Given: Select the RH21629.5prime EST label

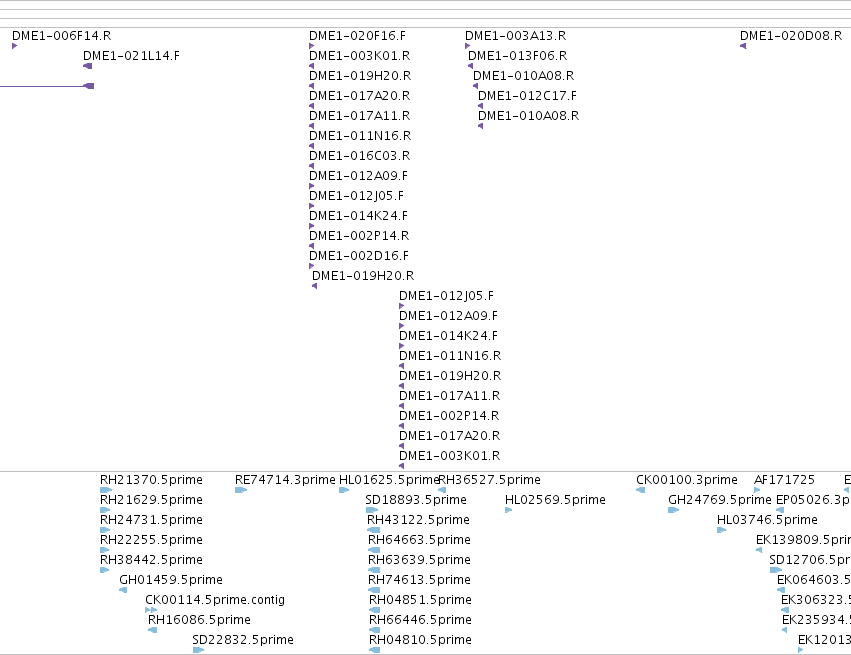Looking at the screenshot, I should pos(151,500).
